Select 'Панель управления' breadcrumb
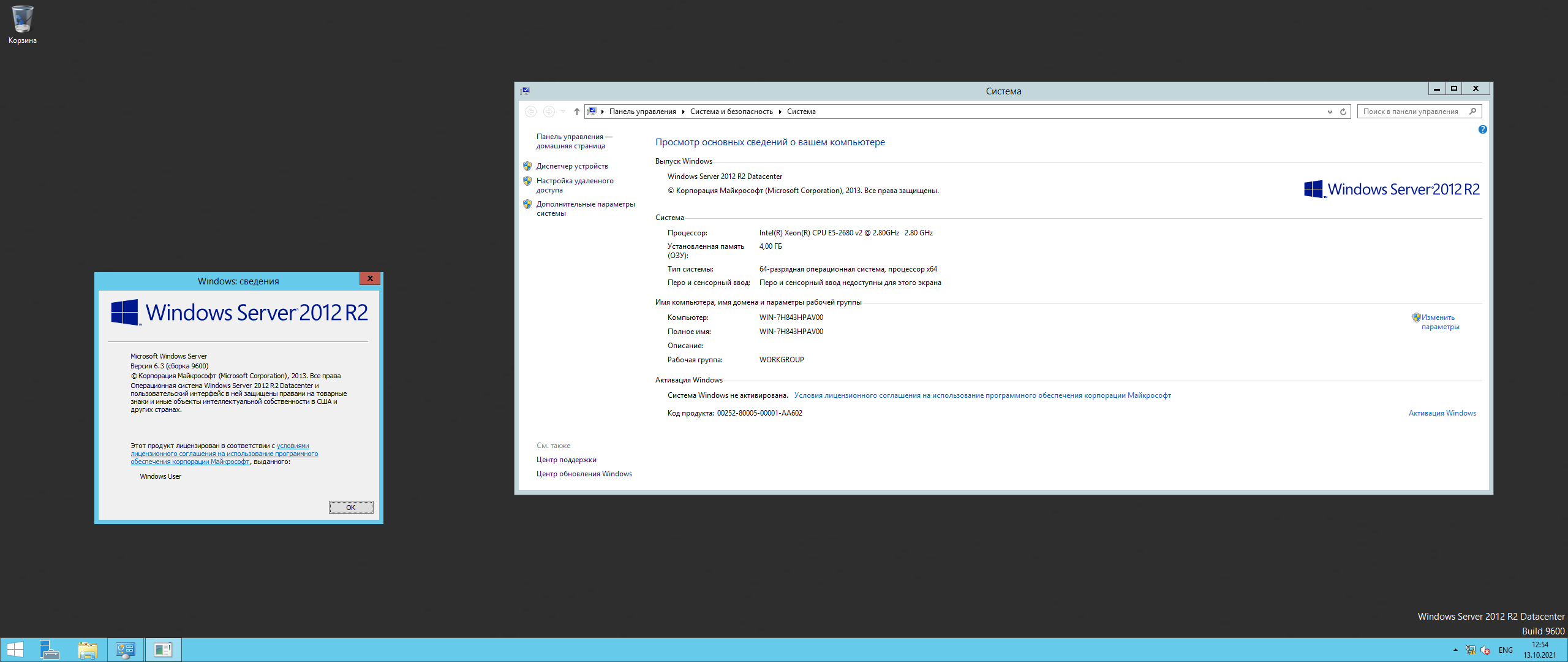 point(643,112)
